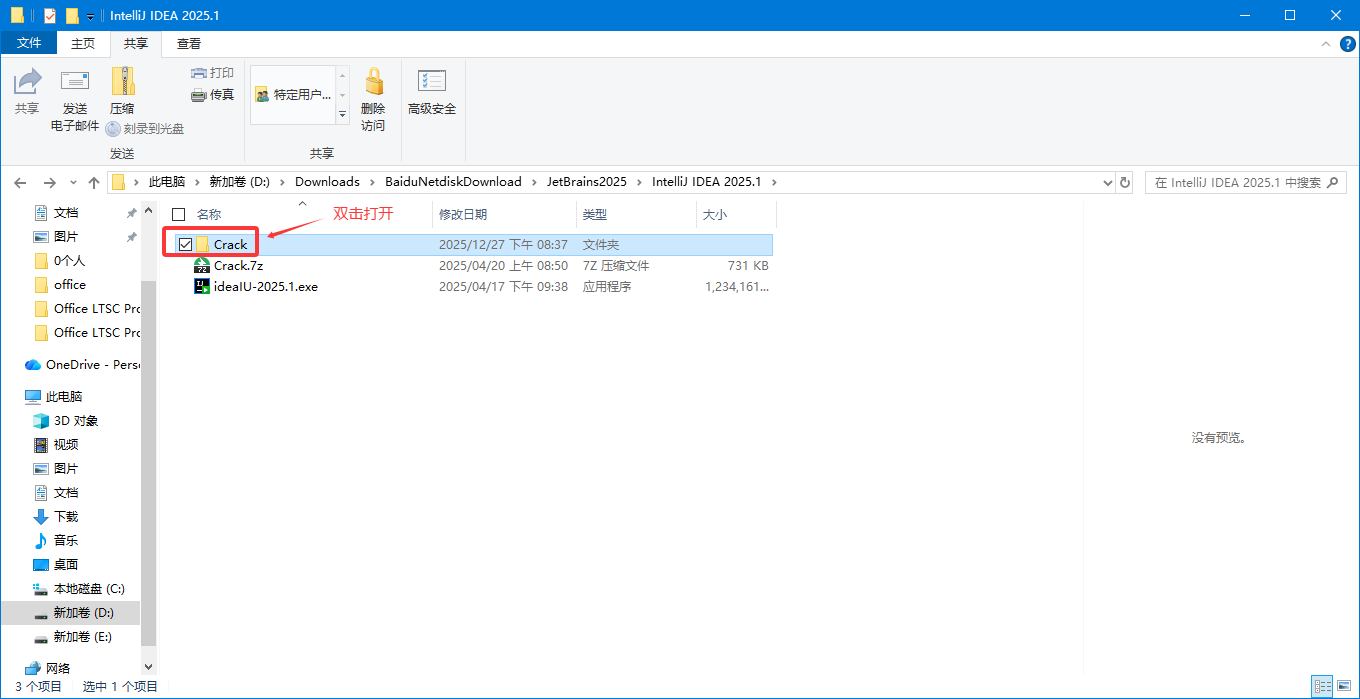Sort by Date modified (修改日期) column
This screenshot has height=699, width=1360.
tap(463, 214)
